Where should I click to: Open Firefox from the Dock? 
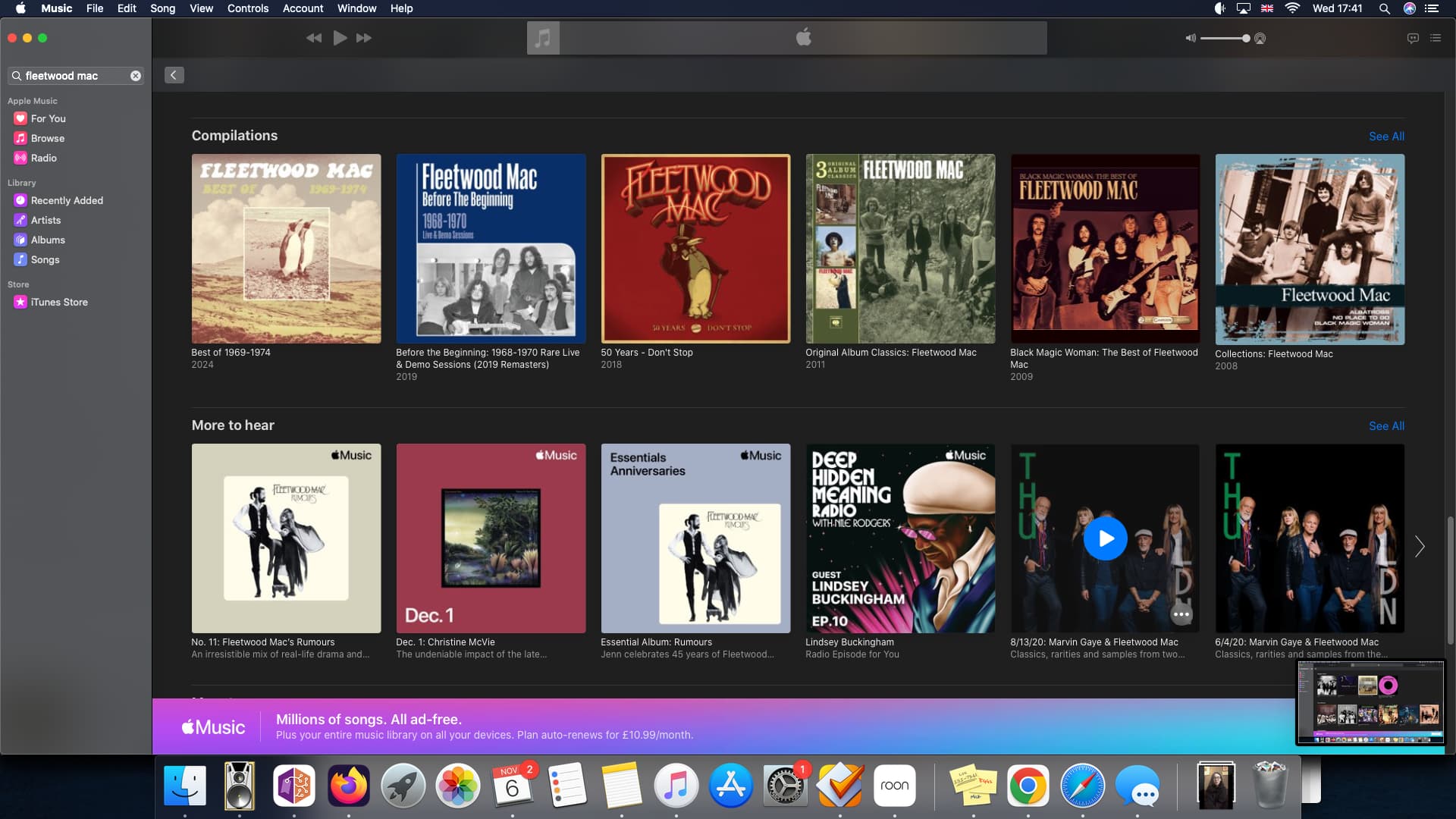(x=348, y=786)
